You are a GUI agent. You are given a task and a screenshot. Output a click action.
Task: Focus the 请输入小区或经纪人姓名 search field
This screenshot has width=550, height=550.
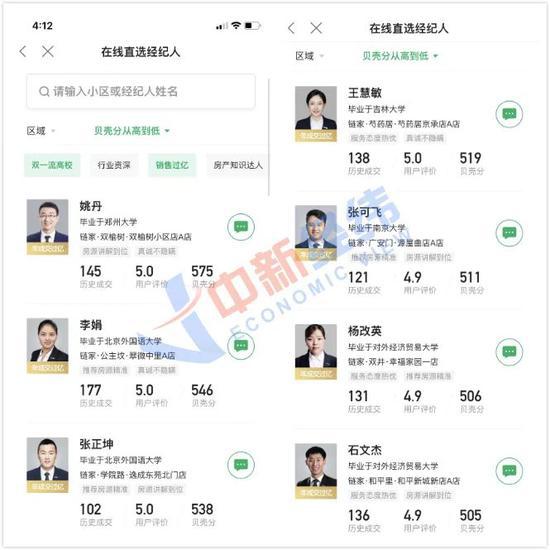[141, 92]
